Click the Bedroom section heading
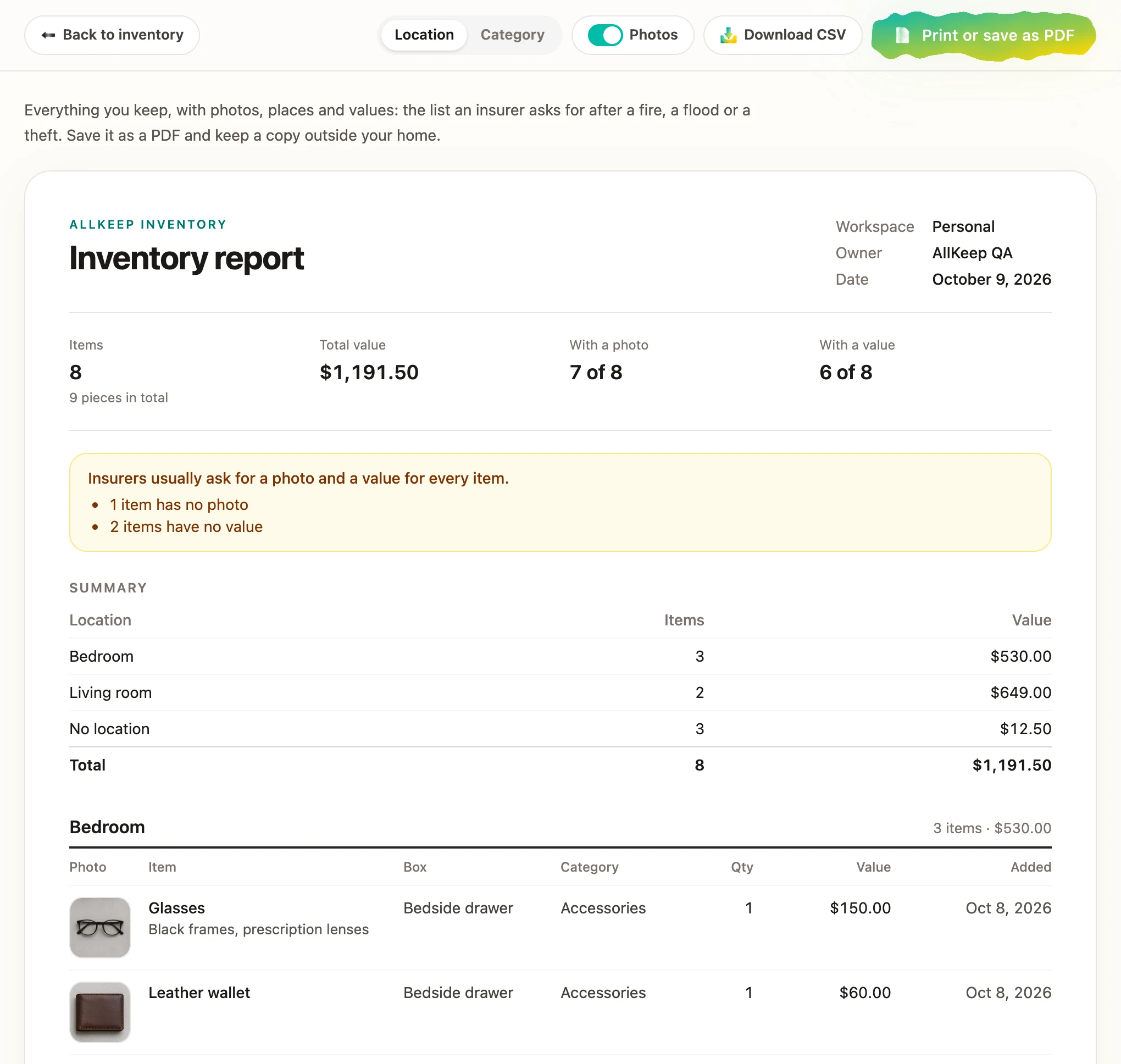 click(x=107, y=827)
